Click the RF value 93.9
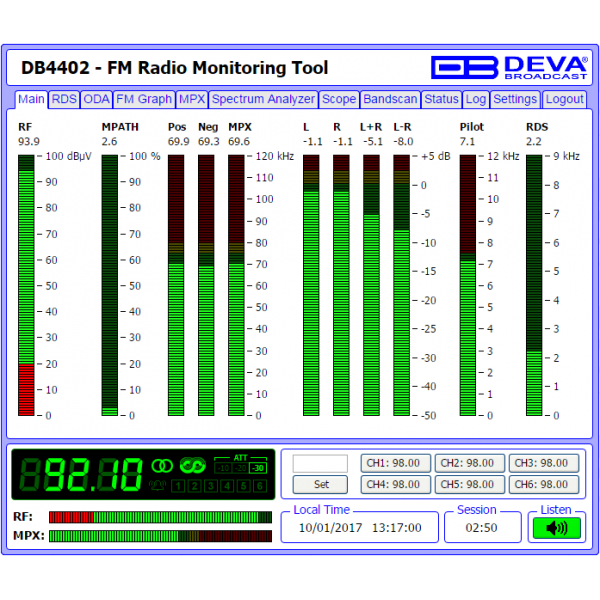 coord(29,142)
